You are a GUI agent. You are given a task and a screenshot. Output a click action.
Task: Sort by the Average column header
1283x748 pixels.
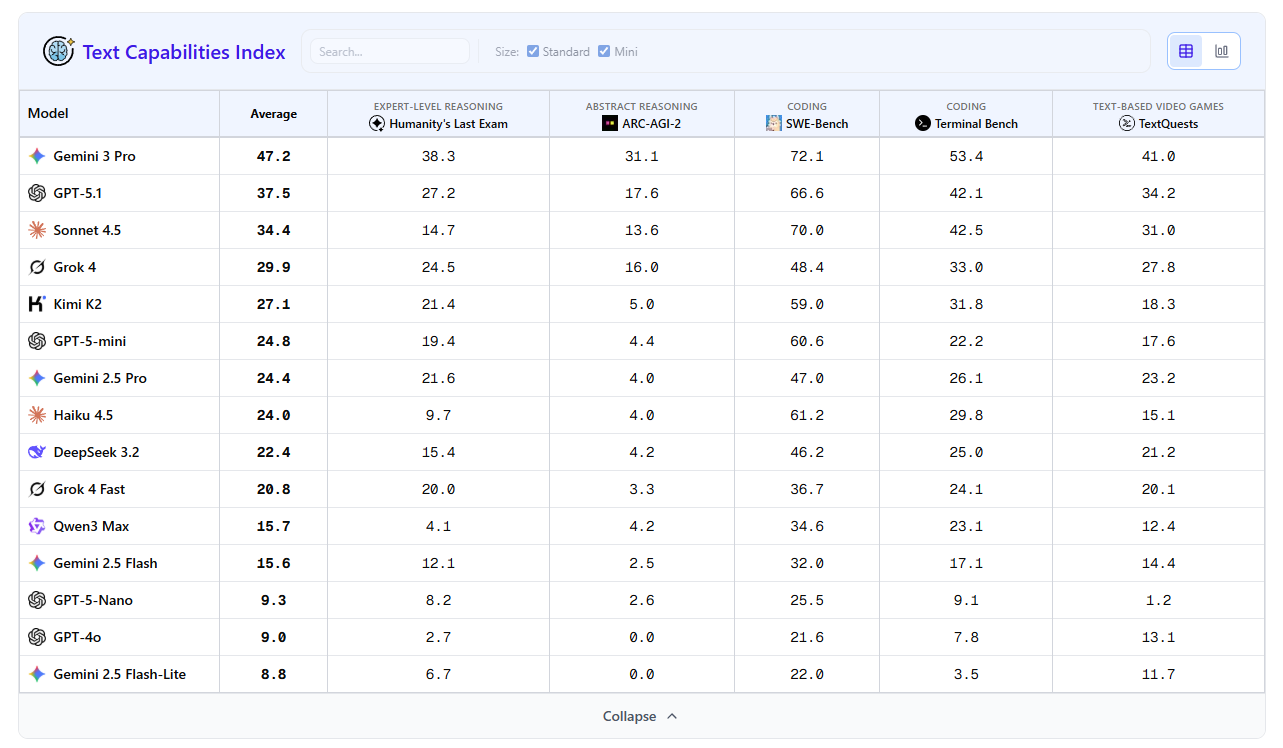click(x=273, y=114)
